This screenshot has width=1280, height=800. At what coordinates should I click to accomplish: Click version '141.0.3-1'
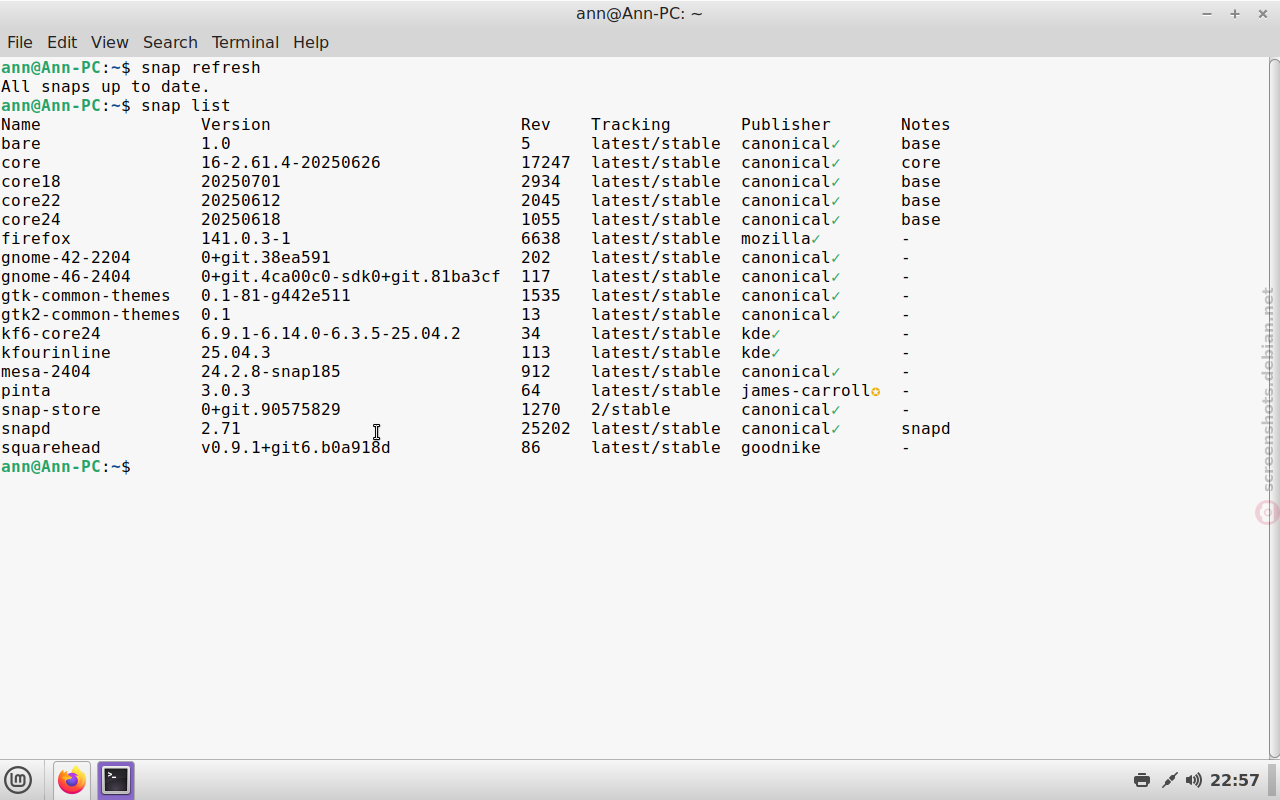click(x=246, y=238)
